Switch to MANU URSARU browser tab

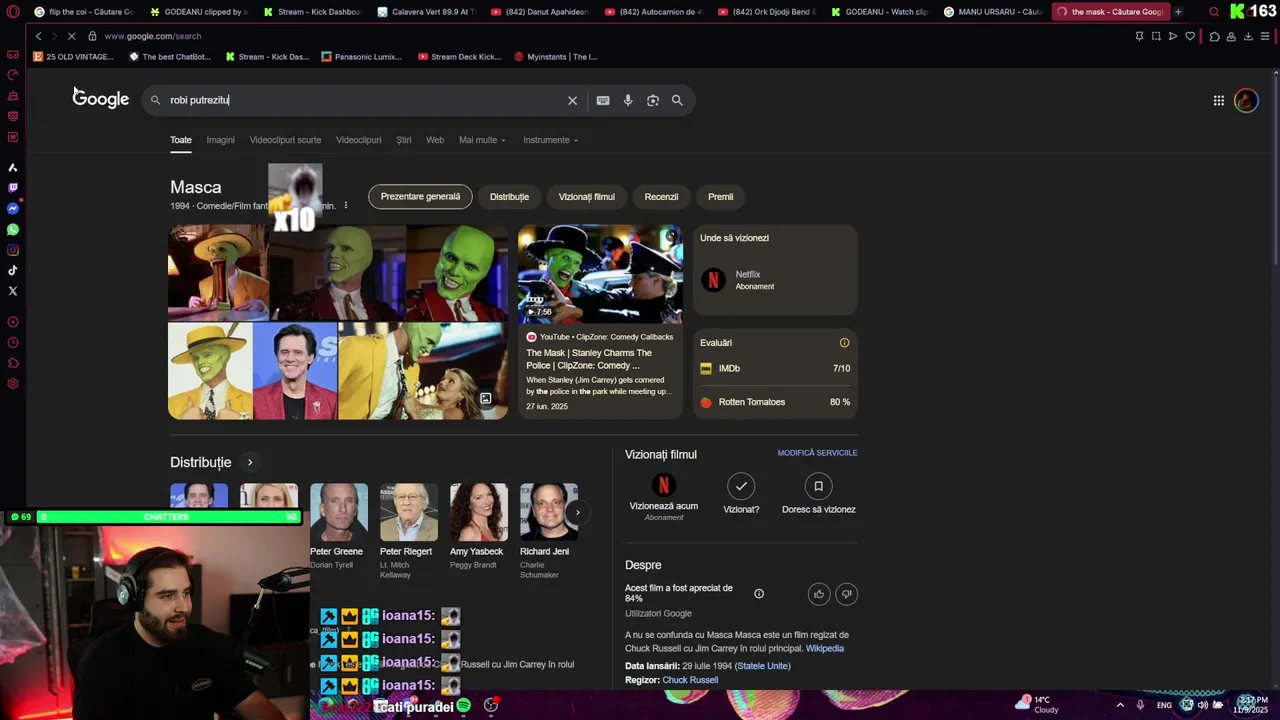click(x=992, y=12)
